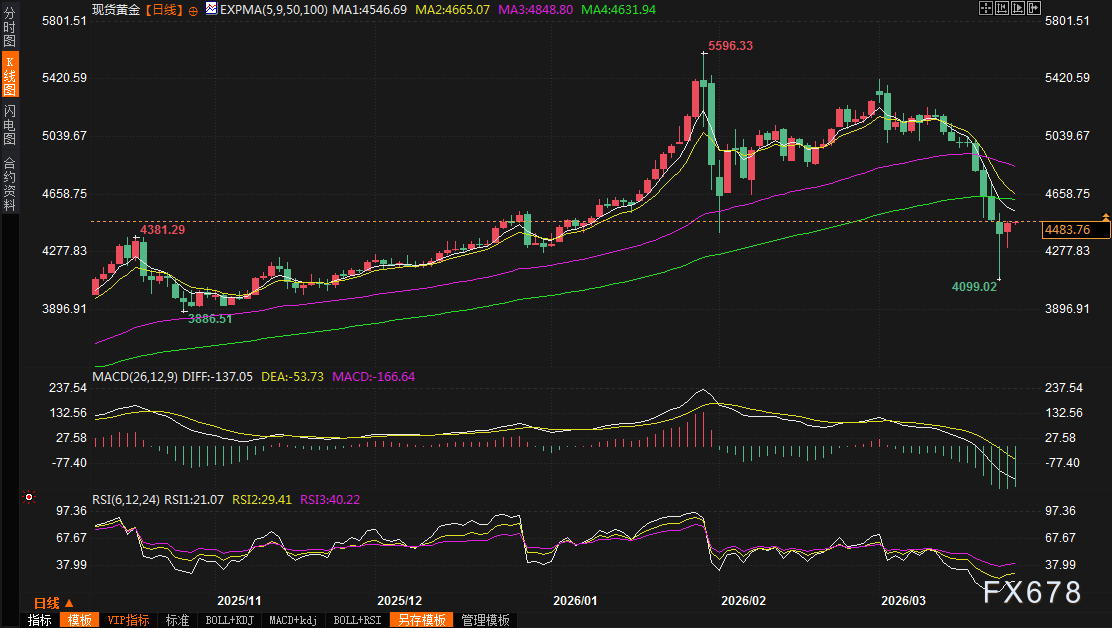1112x628 pixels.
Task: Click the crosshair cursor icon
Action: (986, 8)
